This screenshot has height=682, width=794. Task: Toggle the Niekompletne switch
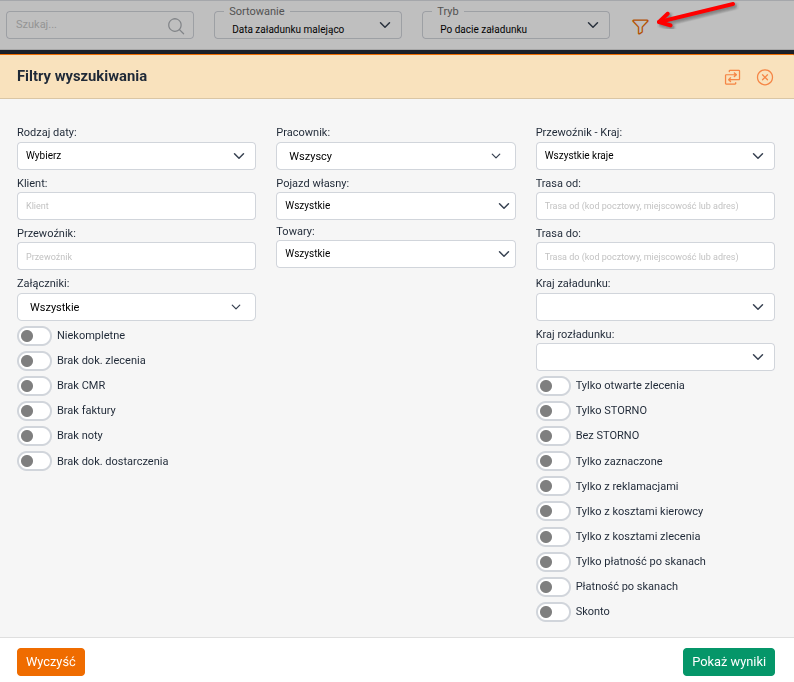[35, 336]
